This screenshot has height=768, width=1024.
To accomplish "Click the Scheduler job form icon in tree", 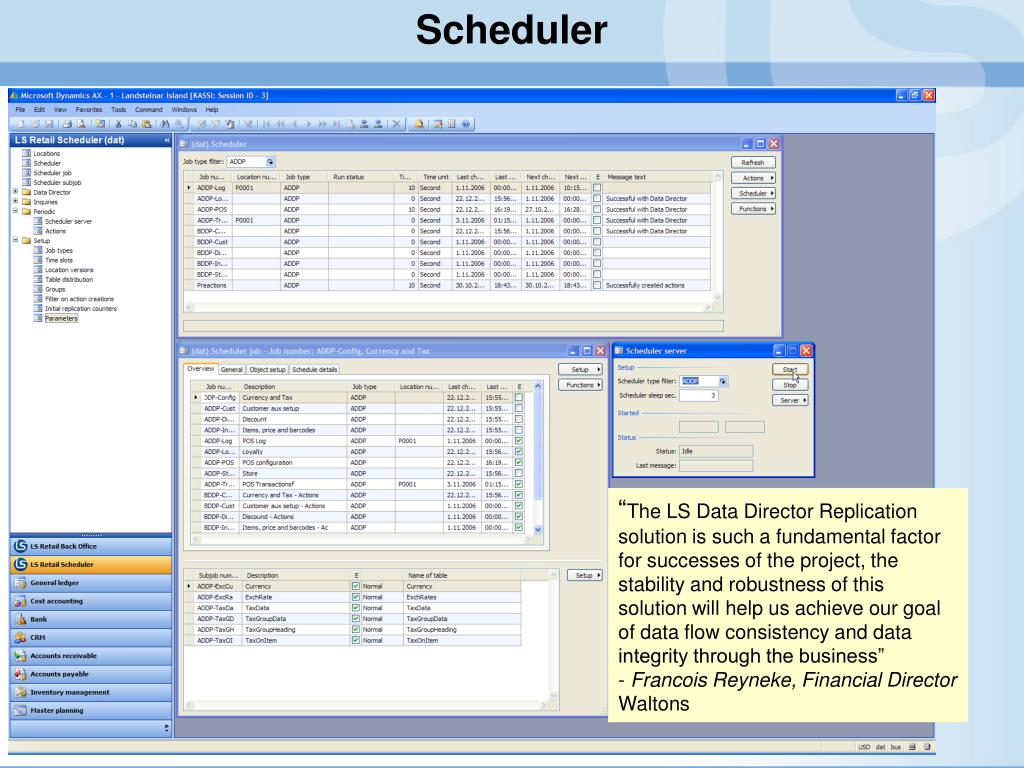I will (x=27, y=173).
